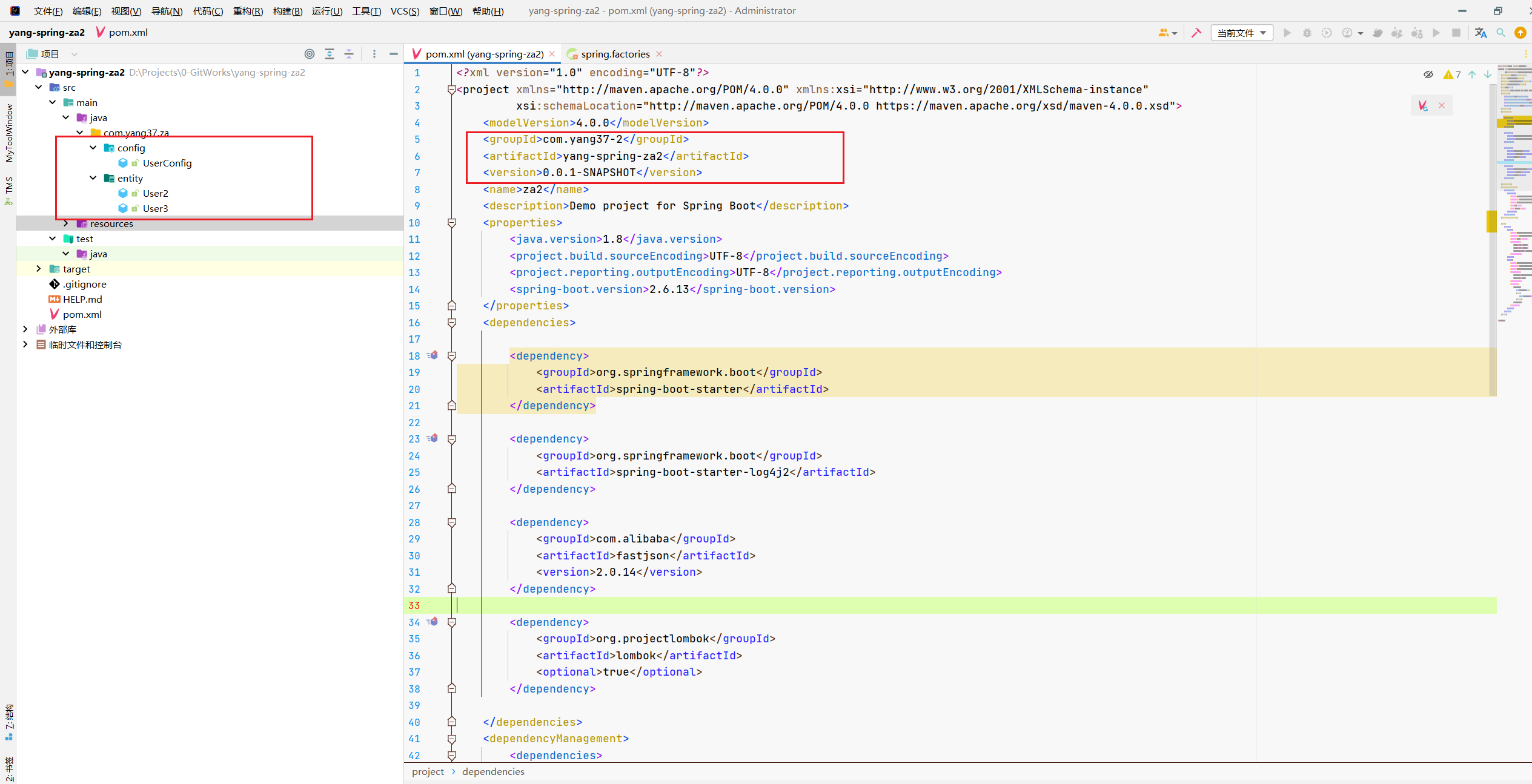Click Expand All in project panel
The width and height of the screenshot is (1532, 784).
pyautogui.click(x=330, y=54)
